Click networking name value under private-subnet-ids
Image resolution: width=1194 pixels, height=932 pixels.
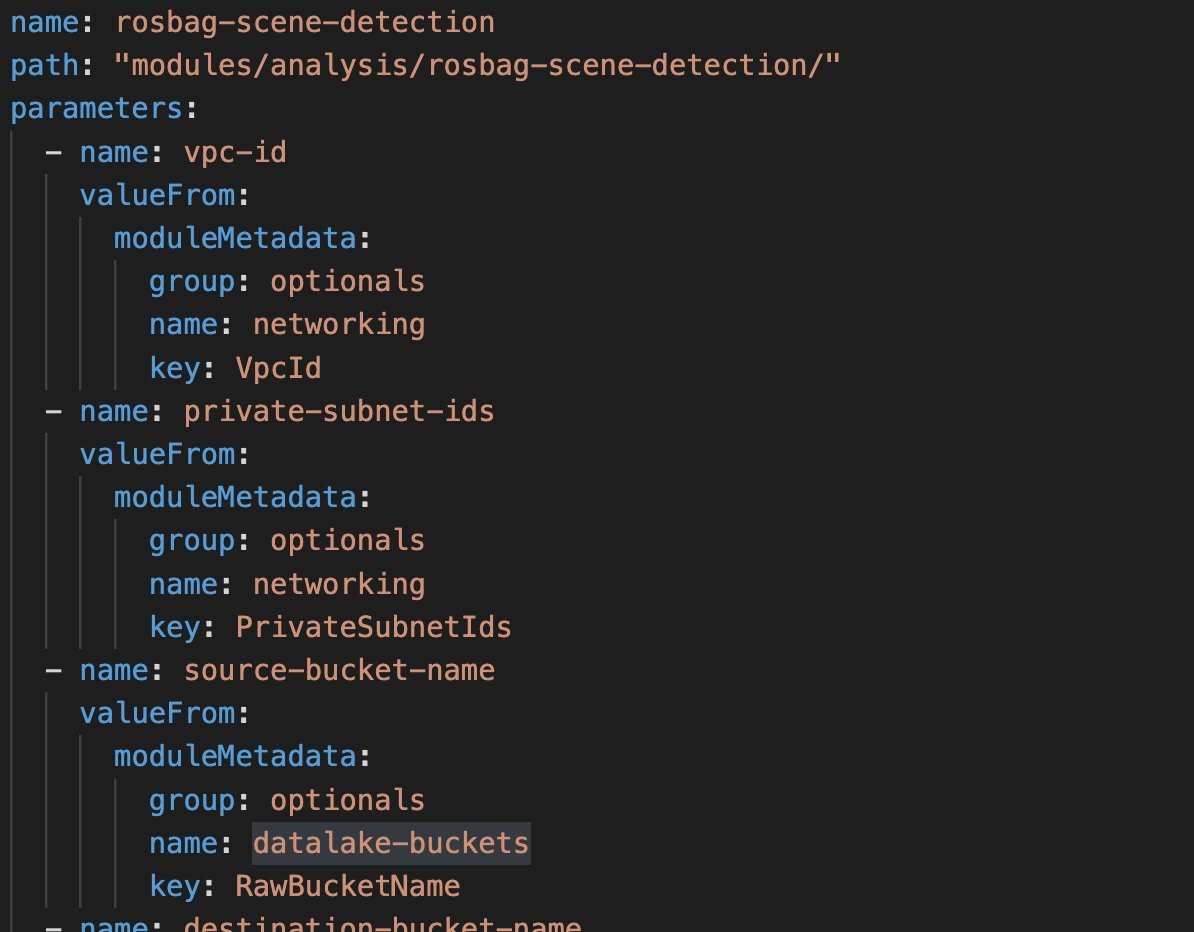(339, 584)
